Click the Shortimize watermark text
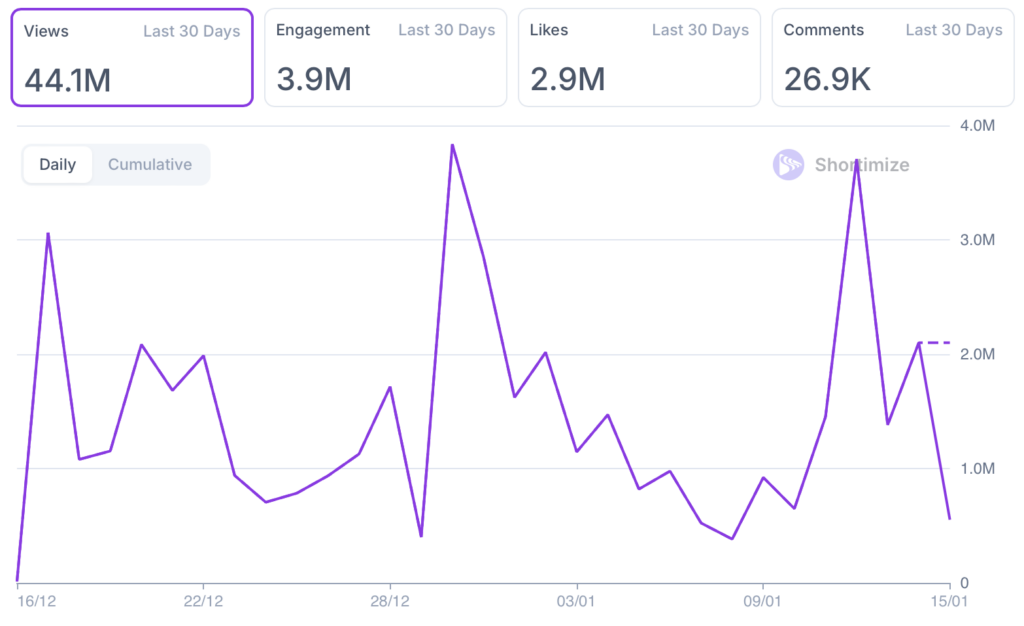The width and height of the screenshot is (1024, 626). 861,165
